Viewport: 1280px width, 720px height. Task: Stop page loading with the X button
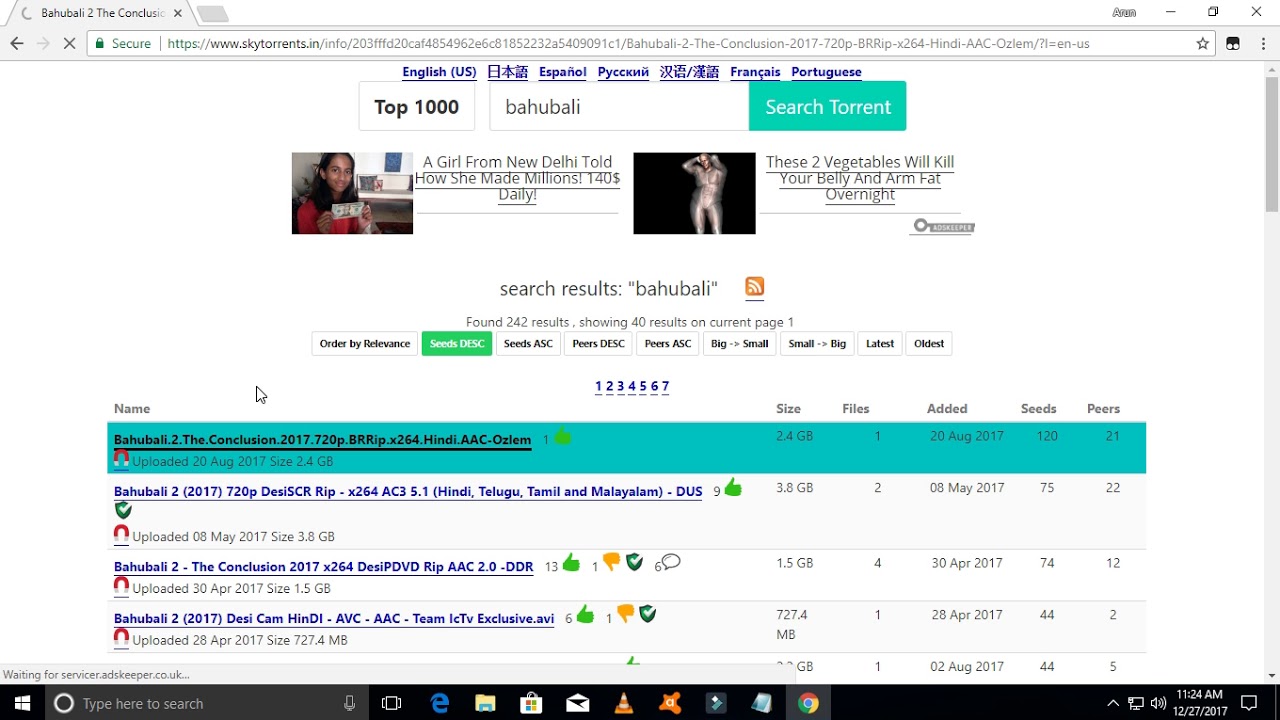click(69, 44)
